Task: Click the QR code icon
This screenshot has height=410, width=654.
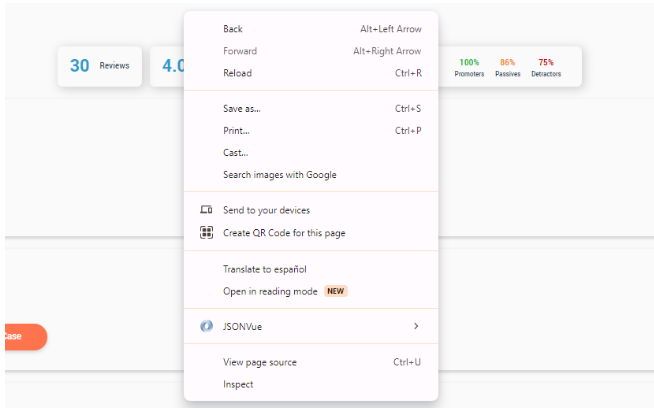Action: tap(206, 232)
